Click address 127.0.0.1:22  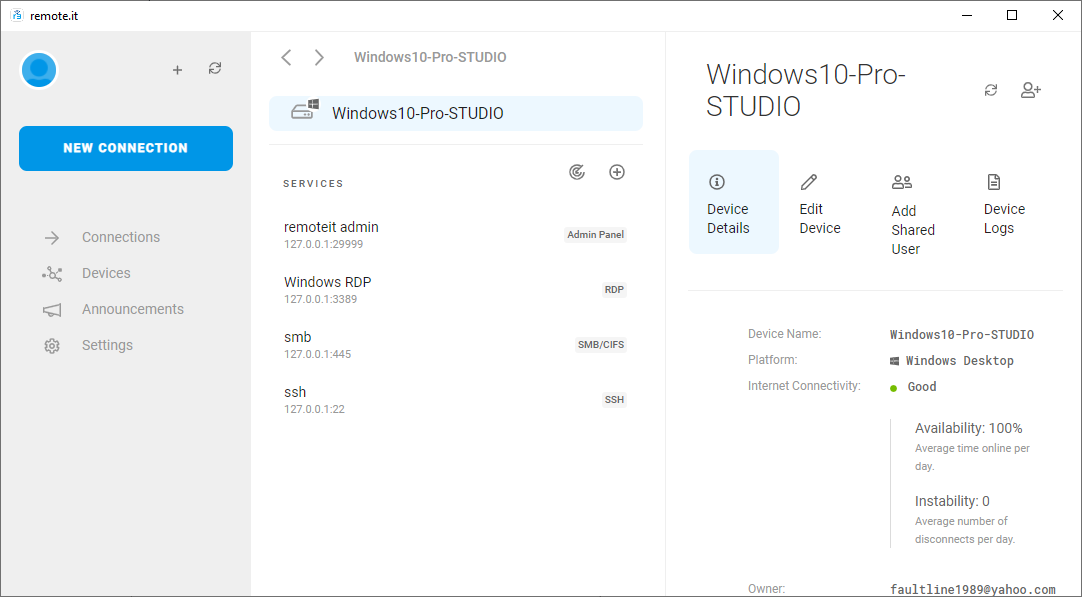point(315,409)
